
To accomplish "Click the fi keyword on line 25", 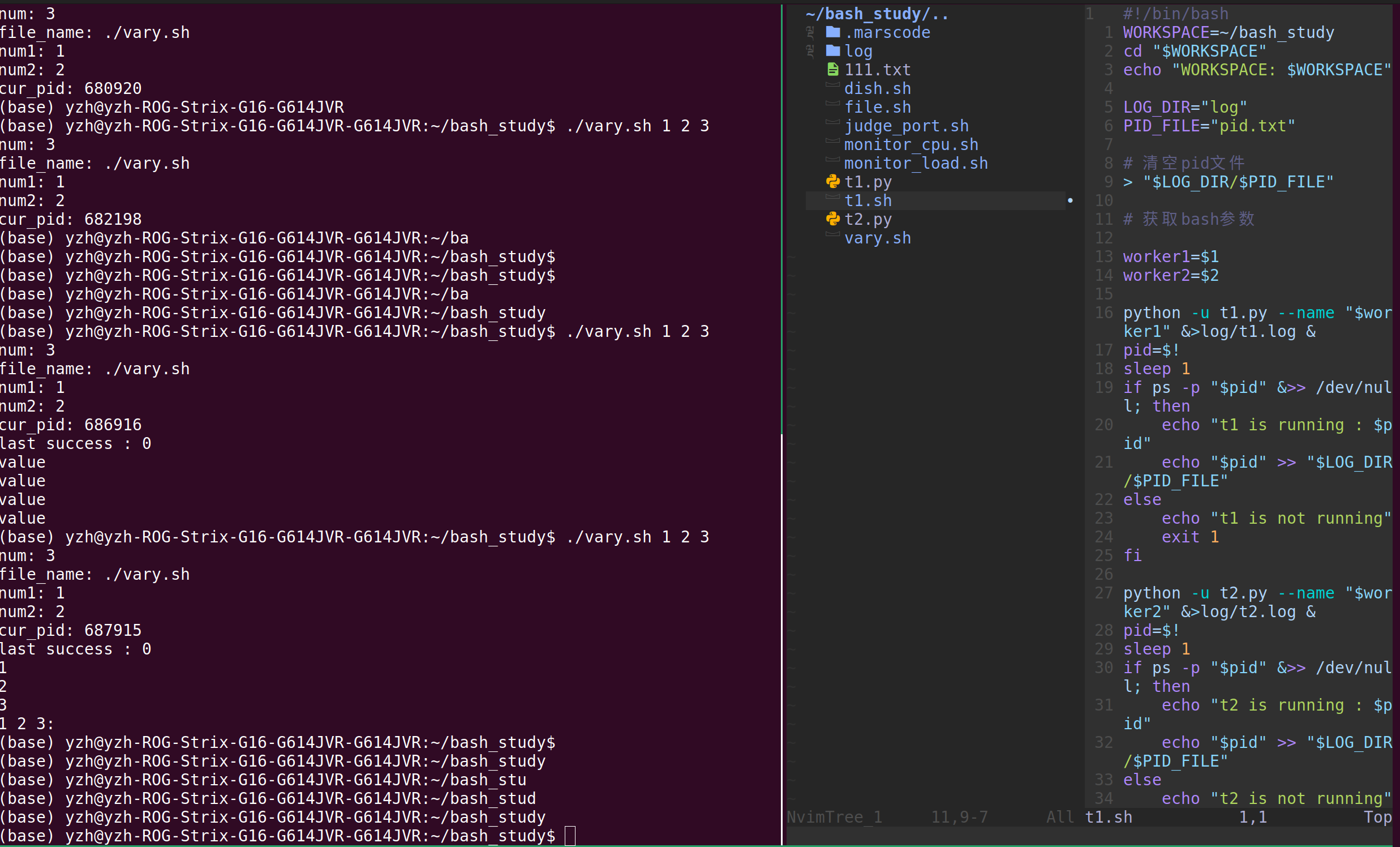I will [1132, 556].
